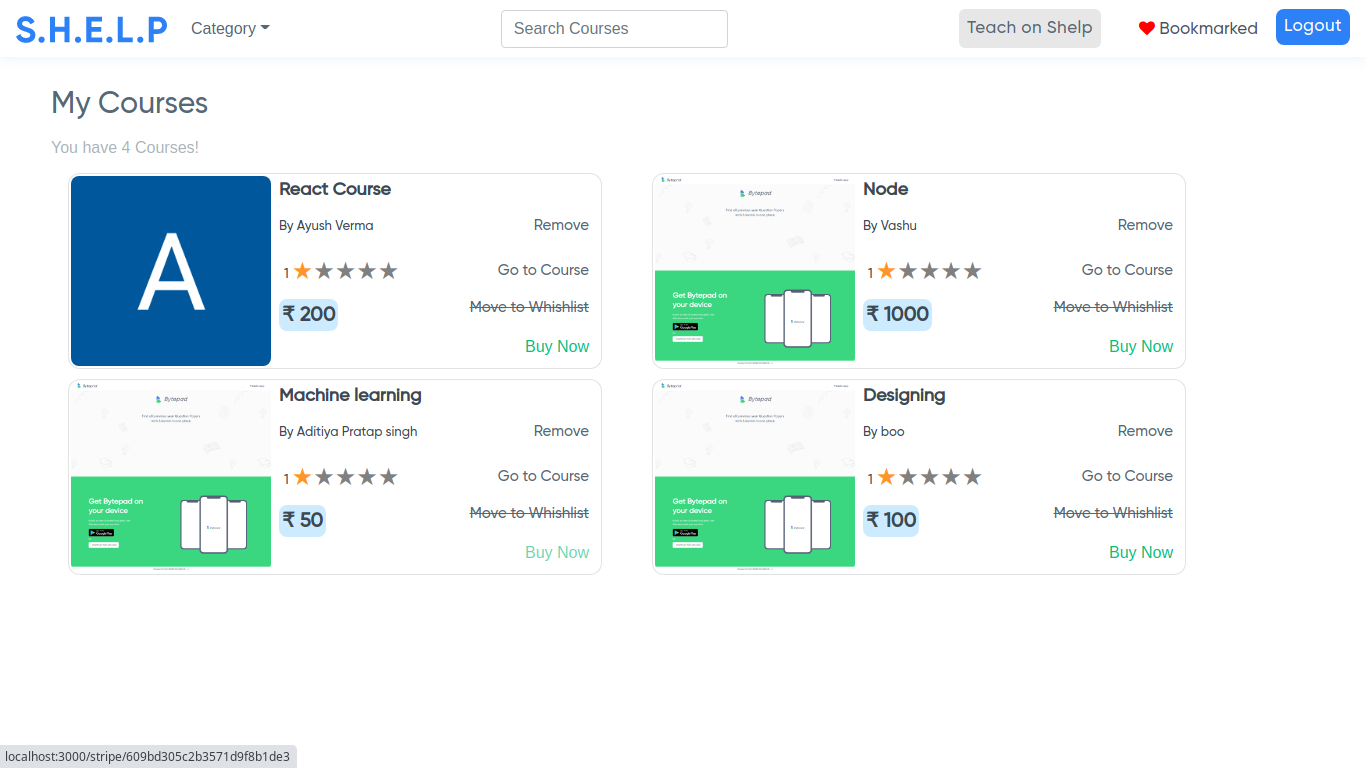Buy Now the Designing course

(1141, 552)
